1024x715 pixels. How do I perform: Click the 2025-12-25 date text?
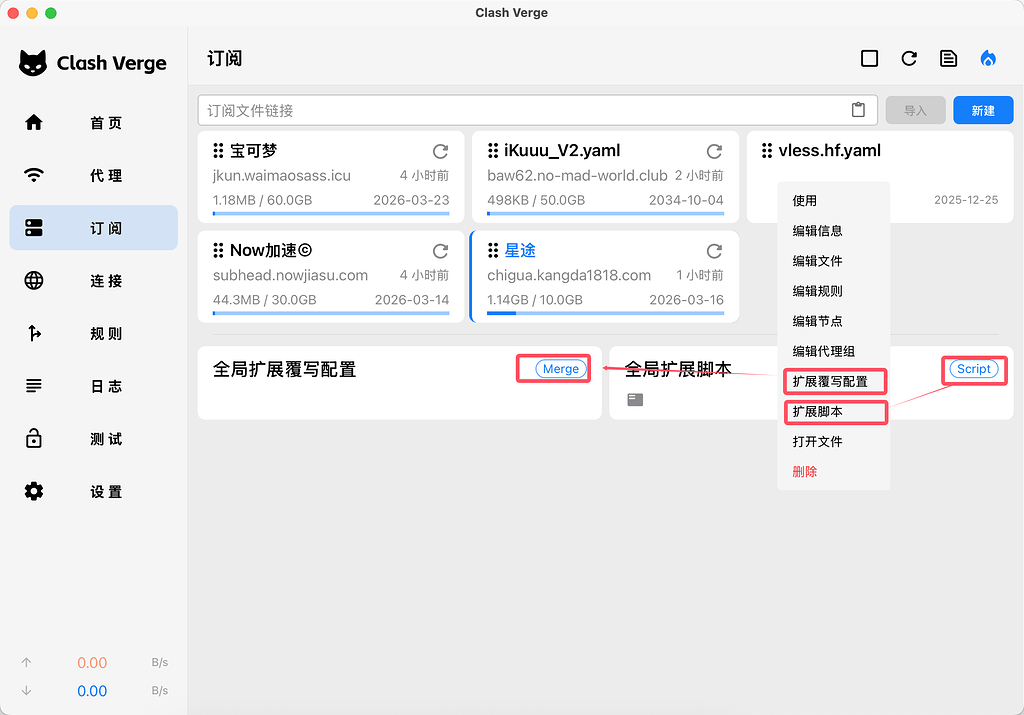966,200
